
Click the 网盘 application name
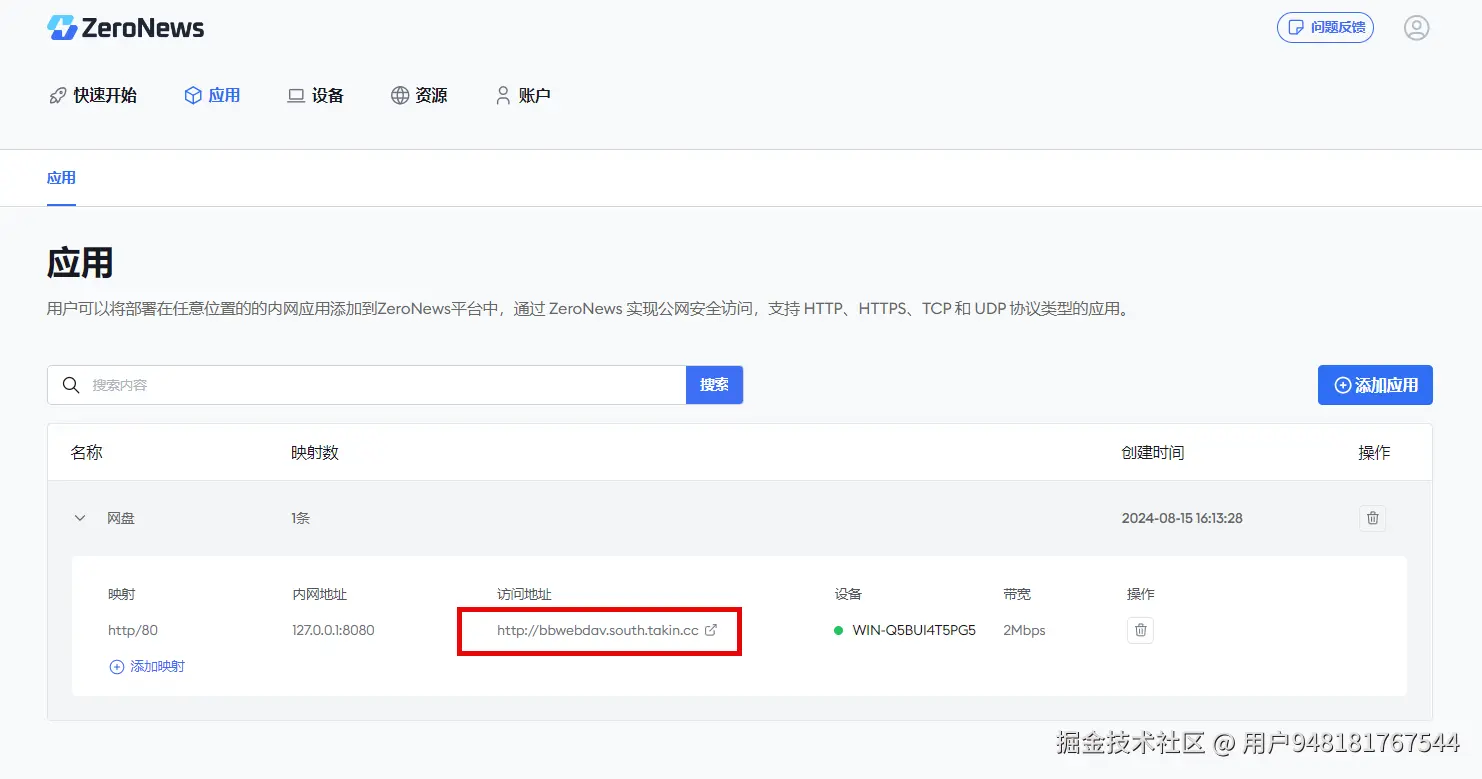121,518
